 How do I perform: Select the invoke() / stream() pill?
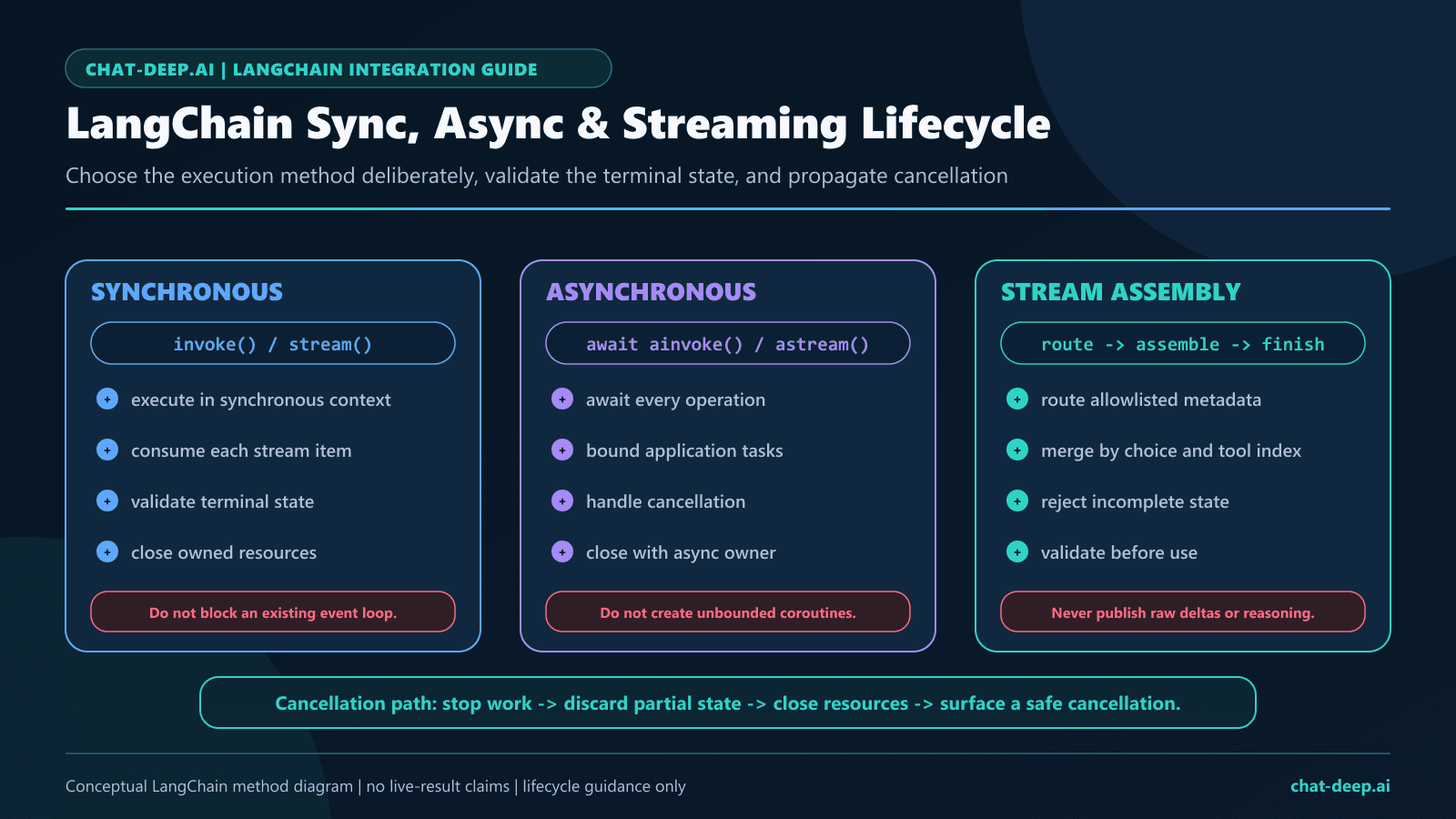273,343
